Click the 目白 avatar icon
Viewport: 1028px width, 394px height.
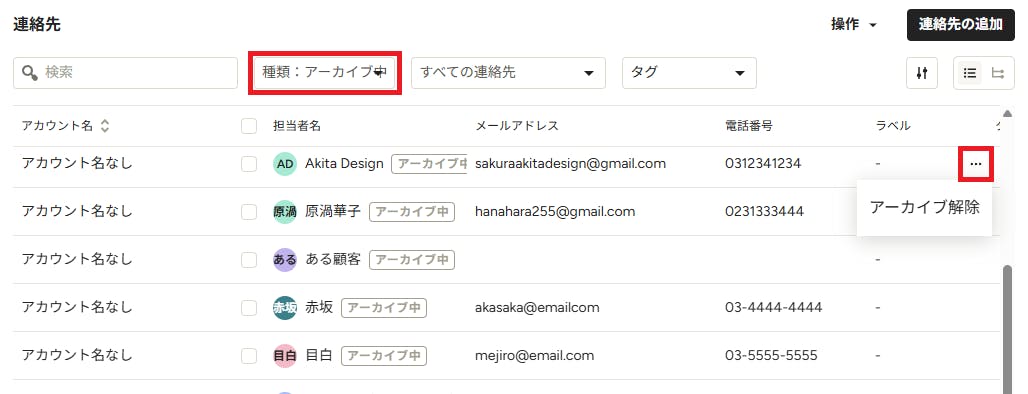pyautogui.click(x=285, y=355)
